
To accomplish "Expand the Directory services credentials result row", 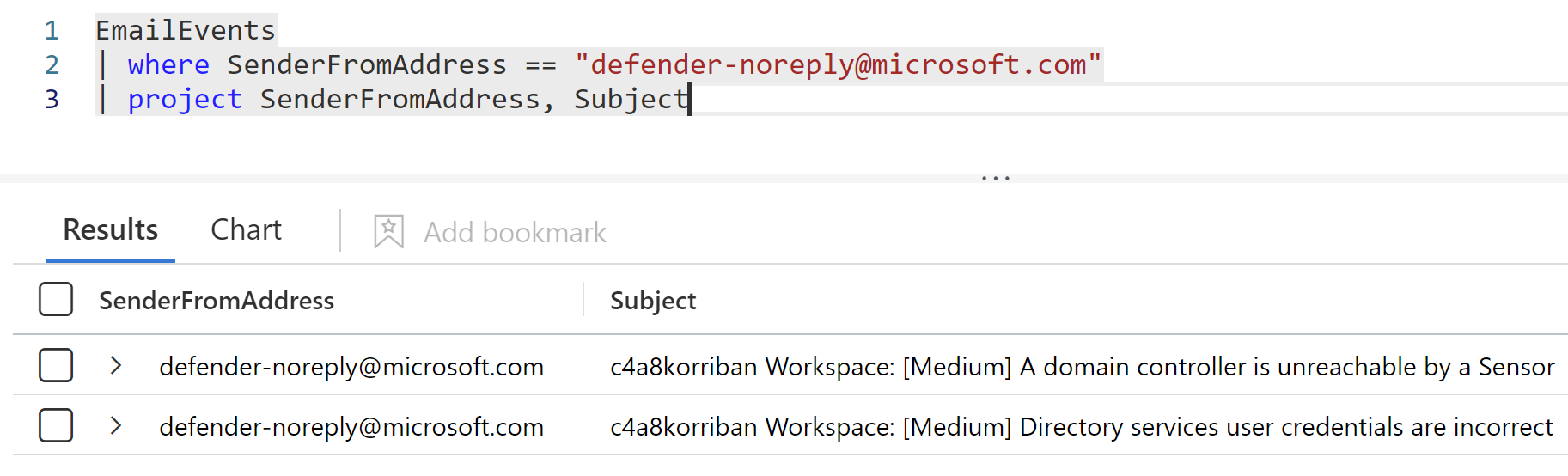I will click(116, 426).
